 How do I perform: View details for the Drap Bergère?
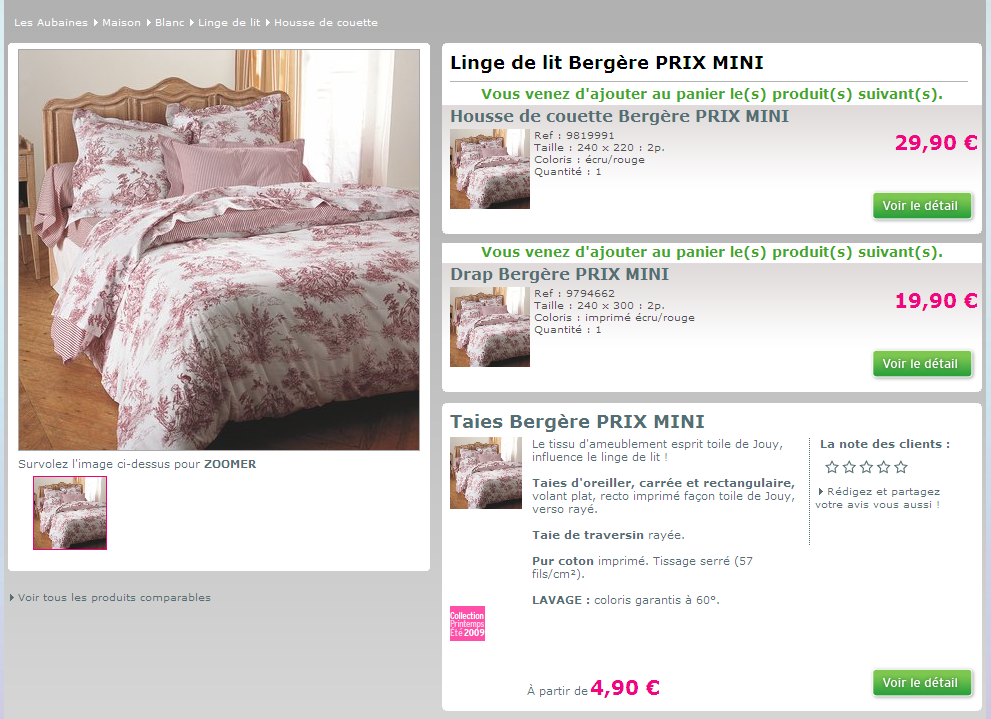(921, 364)
